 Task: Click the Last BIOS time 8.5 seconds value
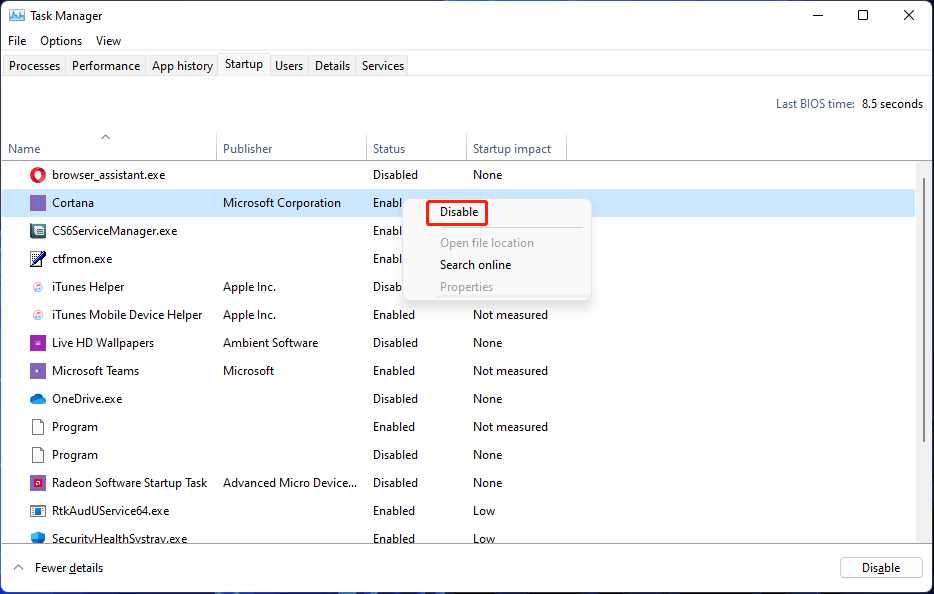click(x=892, y=104)
